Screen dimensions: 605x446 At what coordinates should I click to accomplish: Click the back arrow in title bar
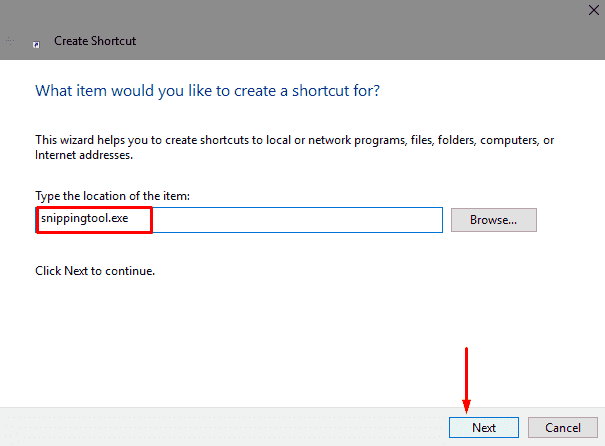click(x=10, y=41)
